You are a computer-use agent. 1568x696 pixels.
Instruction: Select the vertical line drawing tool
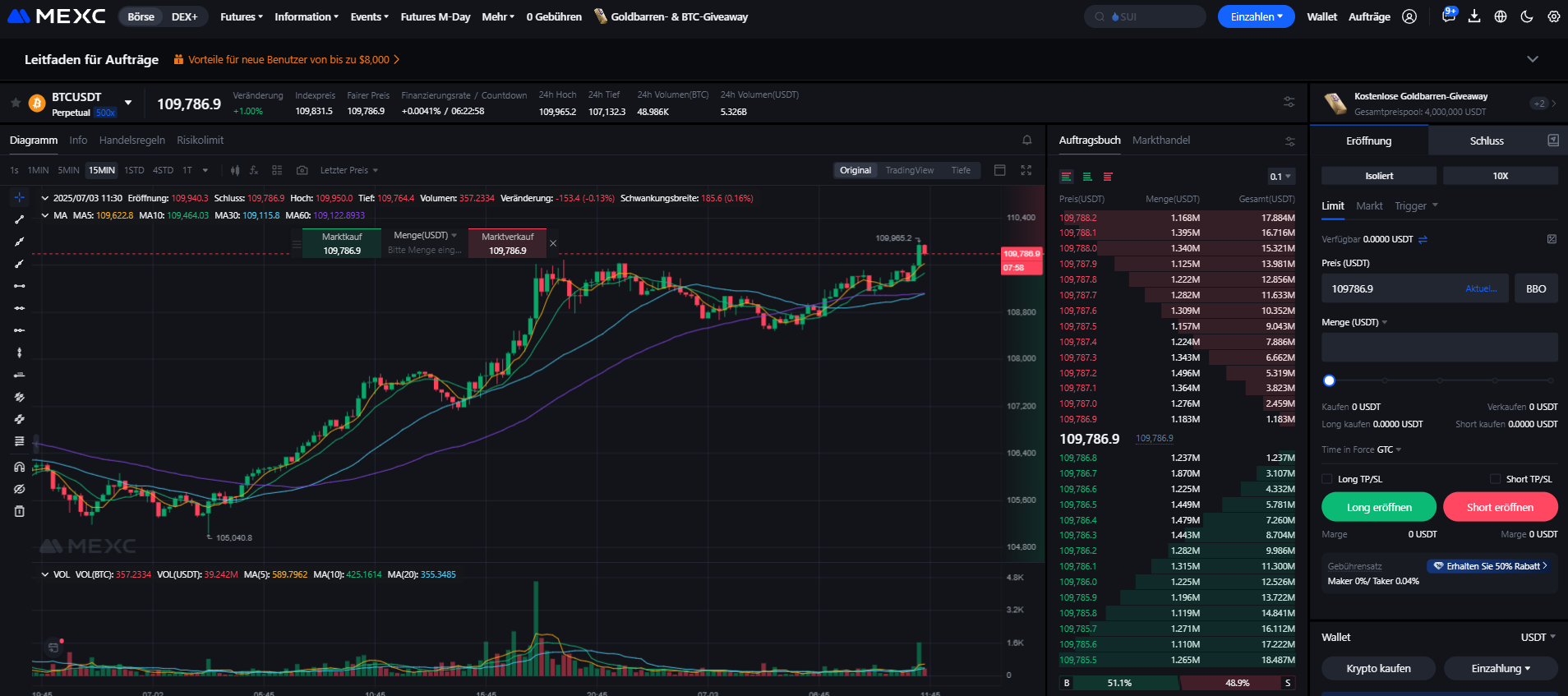pyautogui.click(x=20, y=353)
